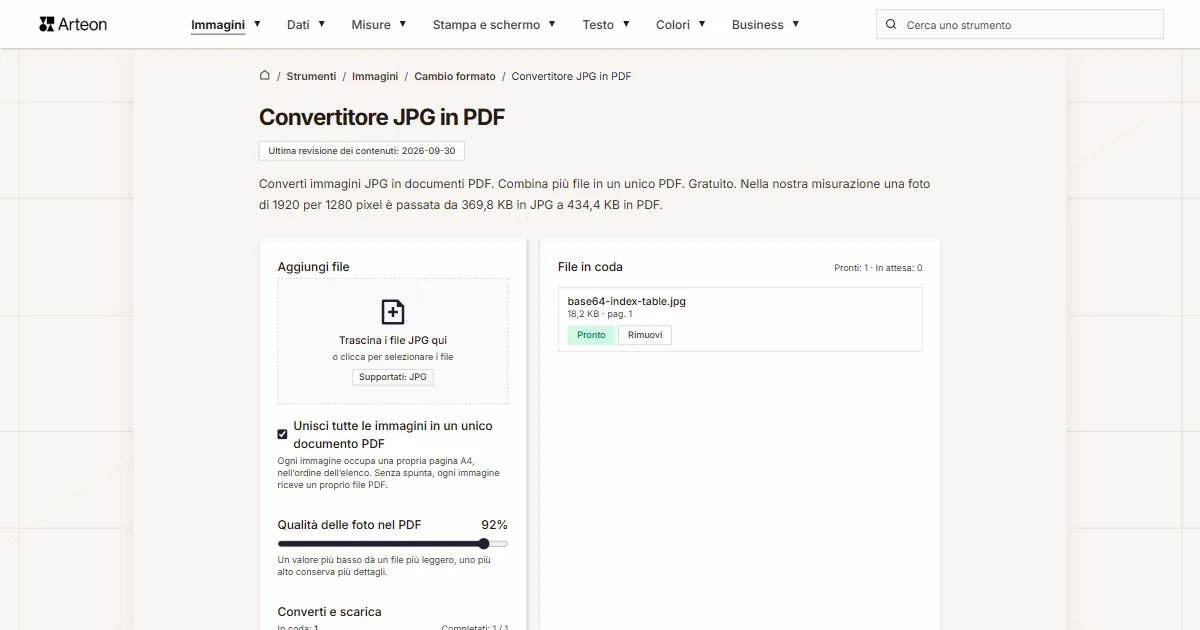Screen dimensions: 1200x630
Task: Click the home icon in breadcrumb
Action: point(265,75)
